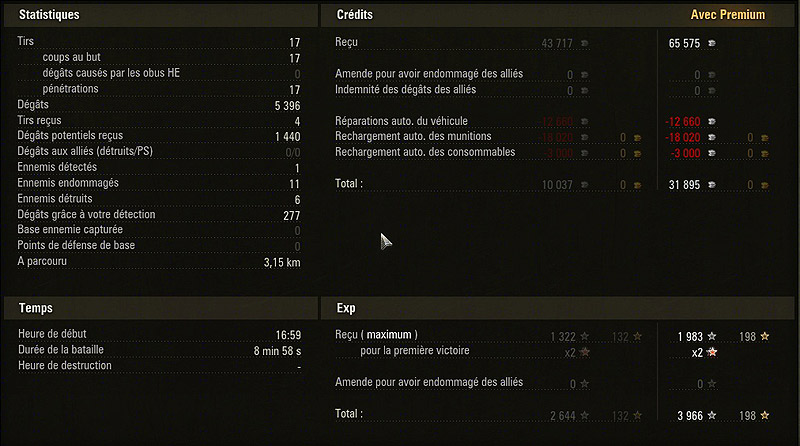The image size is (800, 446).
Task: Click the gold star beside 198 in Exp total
Action: 764,415
